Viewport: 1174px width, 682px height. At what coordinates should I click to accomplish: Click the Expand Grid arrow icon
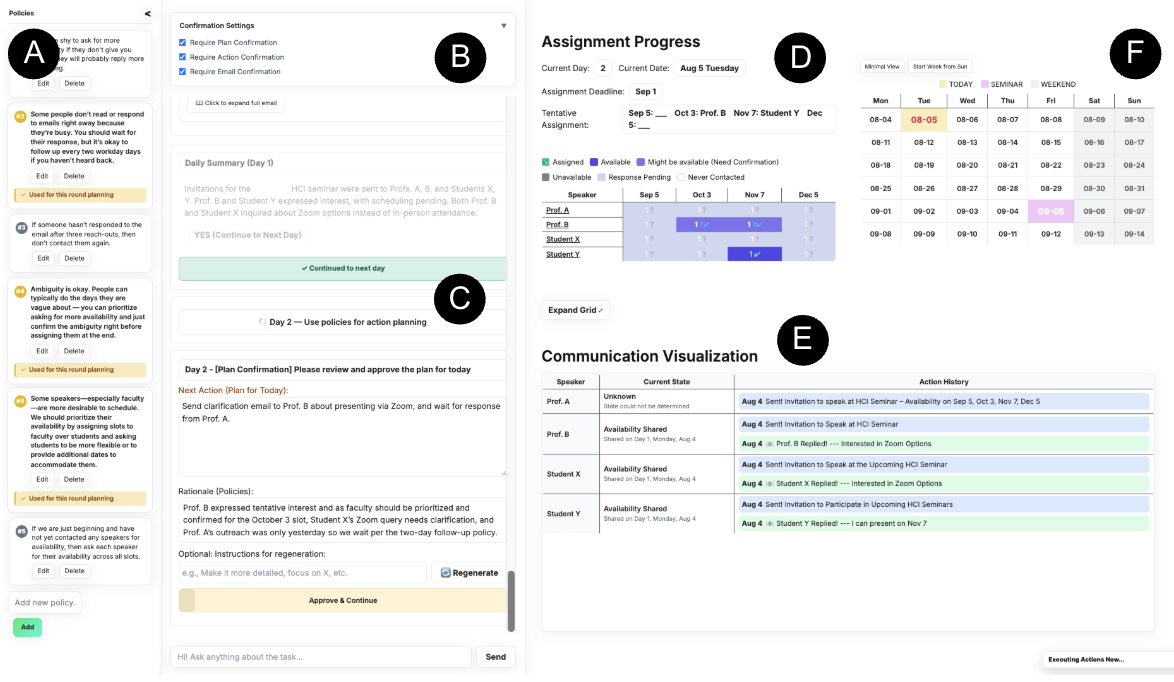(600, 311)
